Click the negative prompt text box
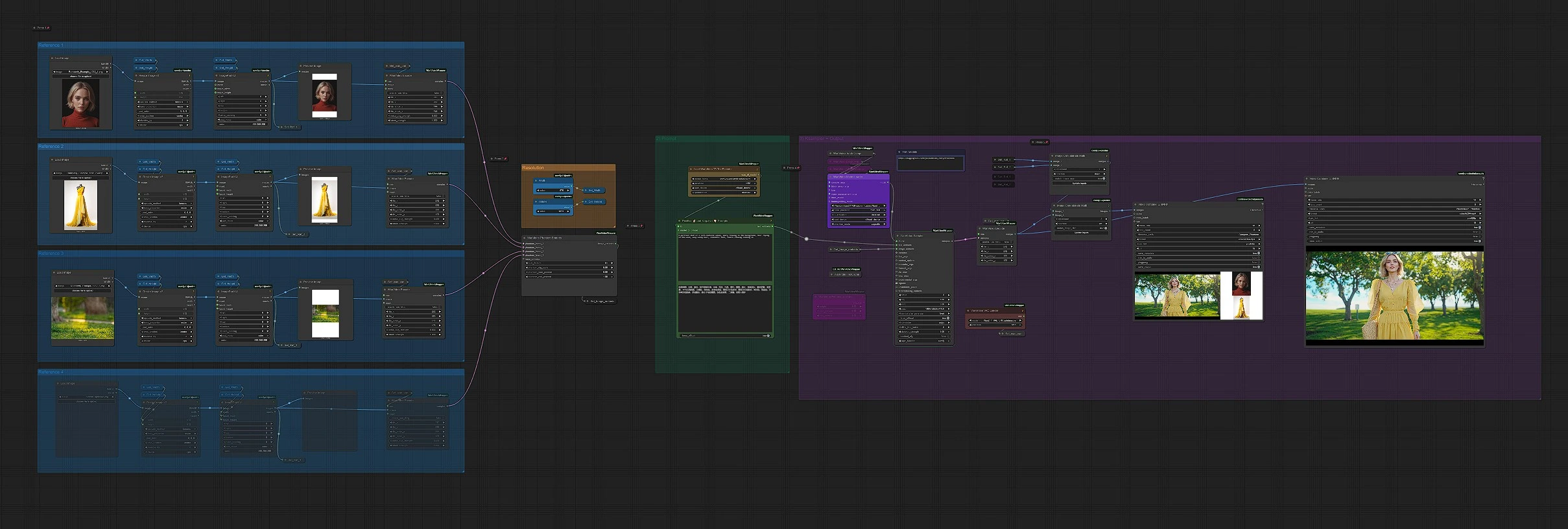 click(x=725, y=309)
